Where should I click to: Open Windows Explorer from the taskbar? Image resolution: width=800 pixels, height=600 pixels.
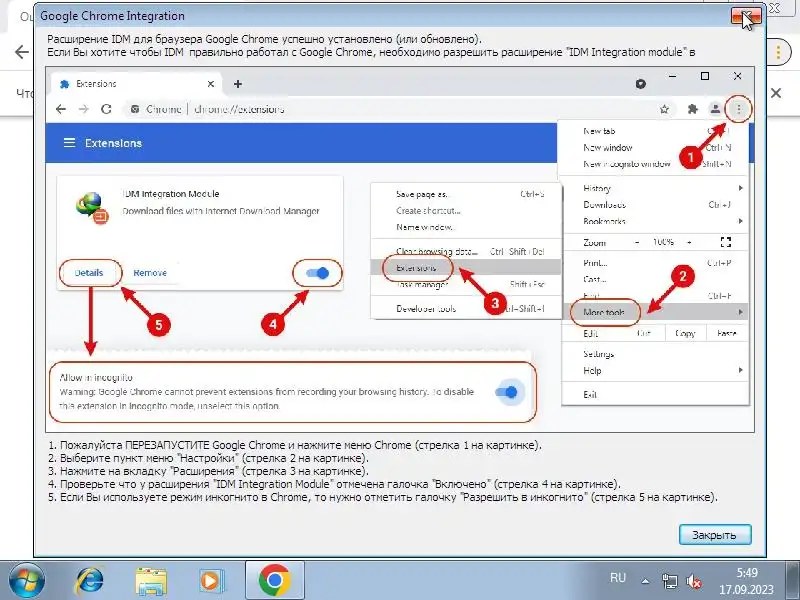point(151,581)
